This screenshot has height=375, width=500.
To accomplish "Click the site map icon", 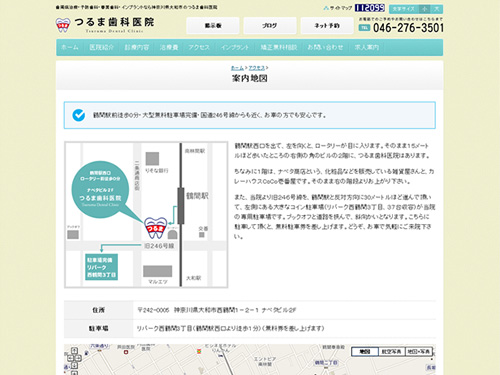I will pyautogui.click(x=326, y=8).
